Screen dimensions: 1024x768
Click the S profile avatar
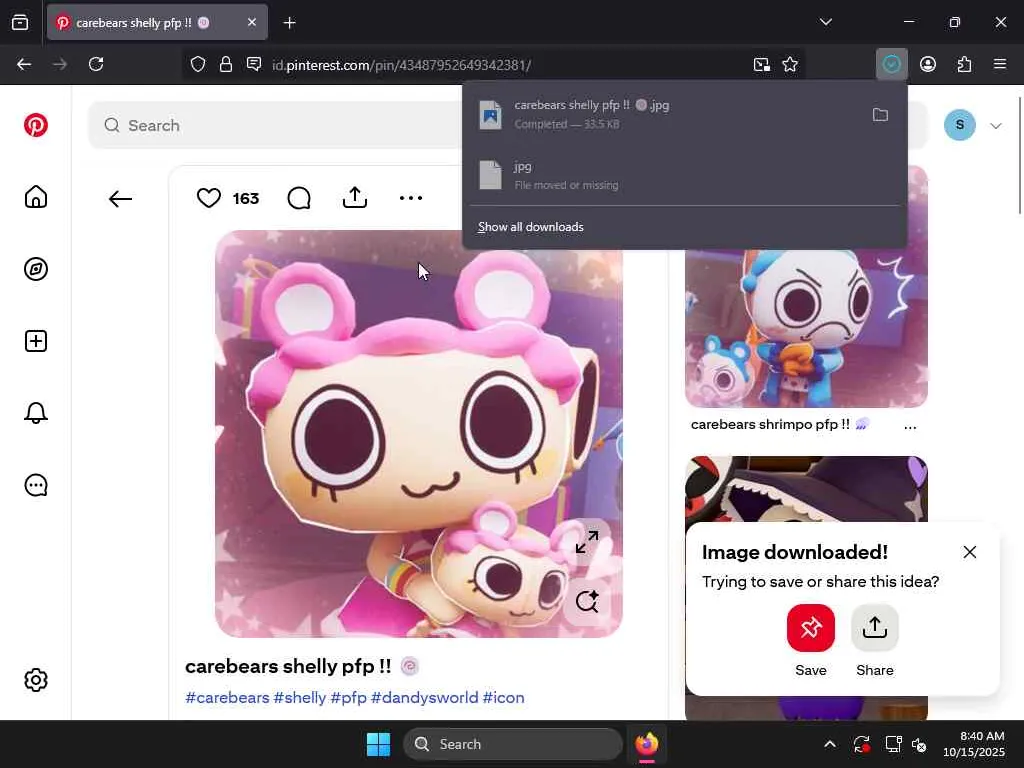pyautogui.click(x=959, y=125)
